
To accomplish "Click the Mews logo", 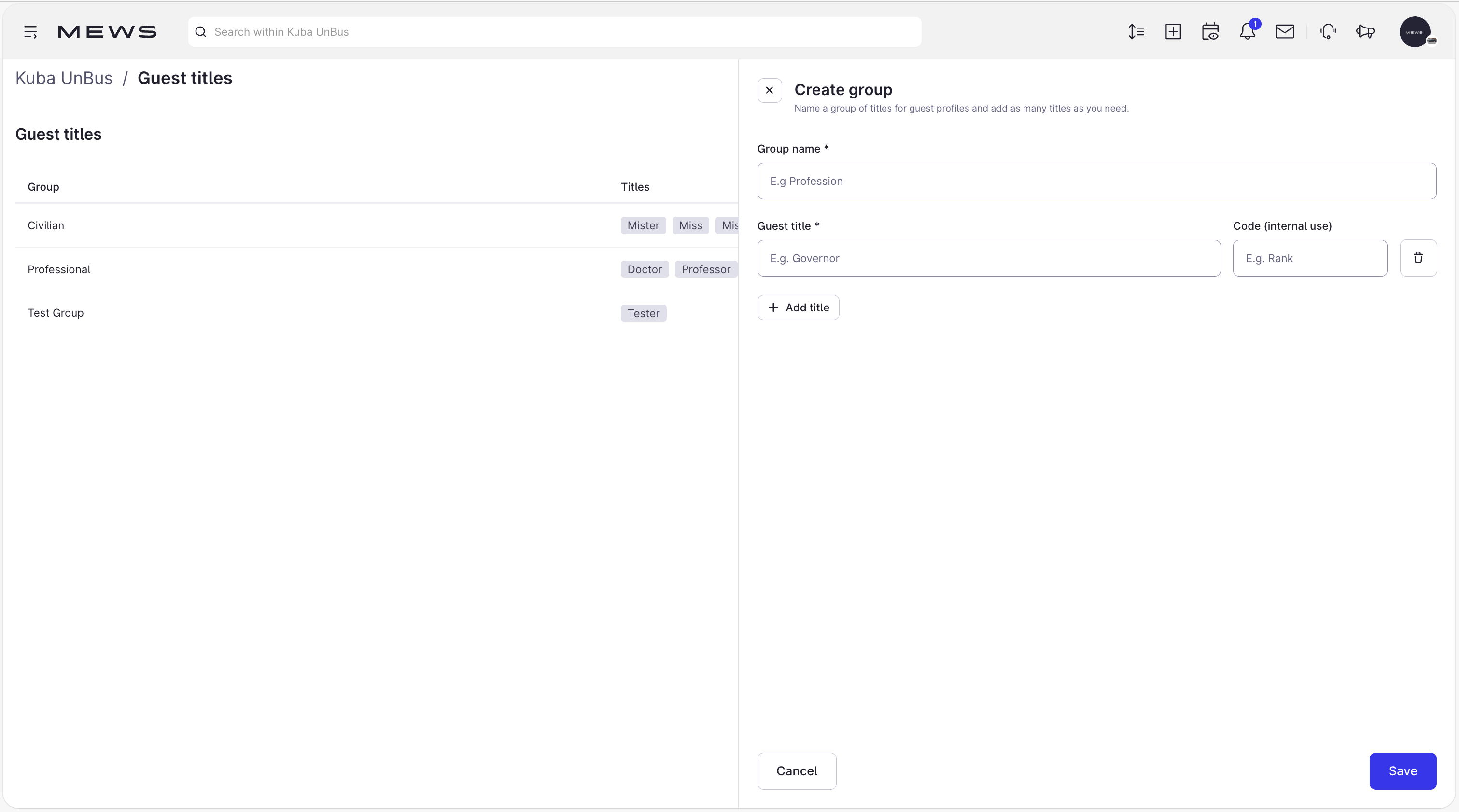I will (107, 32).
